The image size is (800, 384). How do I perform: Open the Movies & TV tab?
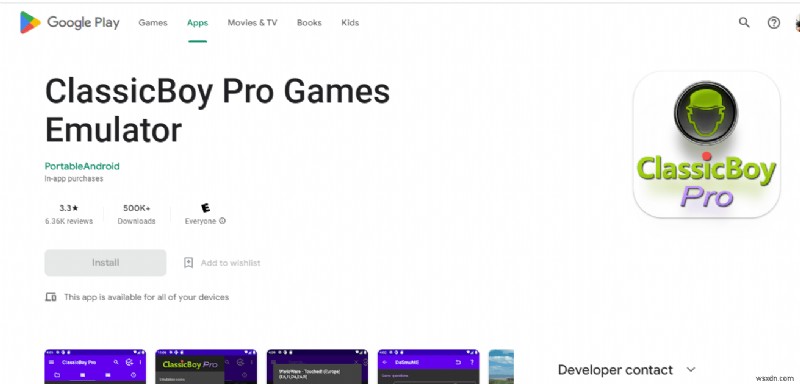(x=253, y=22)
